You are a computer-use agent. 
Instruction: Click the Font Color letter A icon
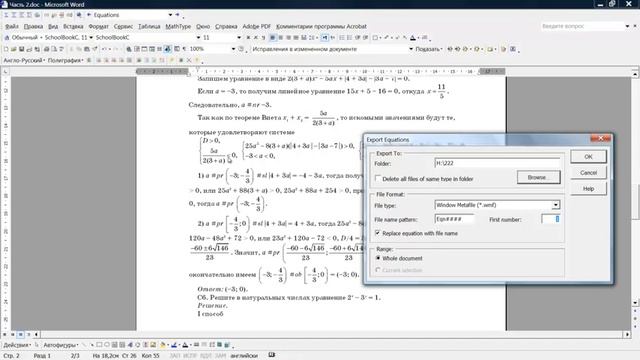[x=413, y=38]
